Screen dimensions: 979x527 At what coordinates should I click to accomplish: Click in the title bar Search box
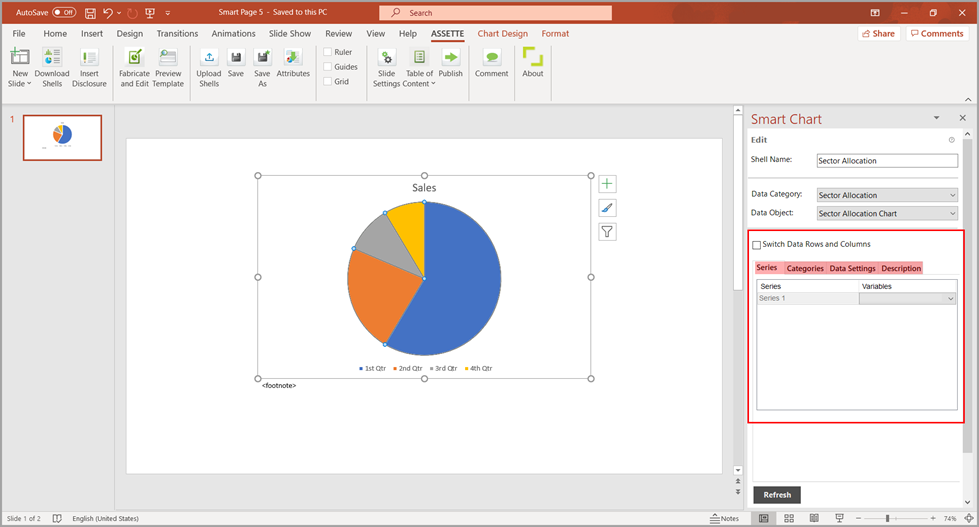tap(495, 12)
